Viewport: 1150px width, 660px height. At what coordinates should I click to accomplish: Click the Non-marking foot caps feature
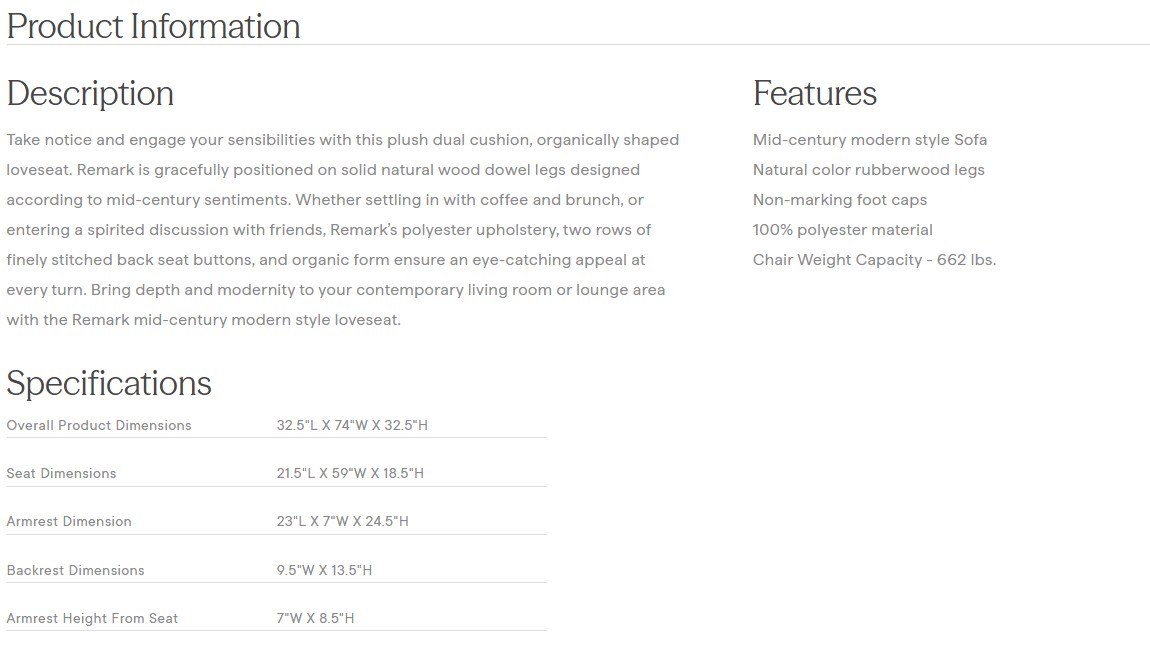(x=839, y=200)
